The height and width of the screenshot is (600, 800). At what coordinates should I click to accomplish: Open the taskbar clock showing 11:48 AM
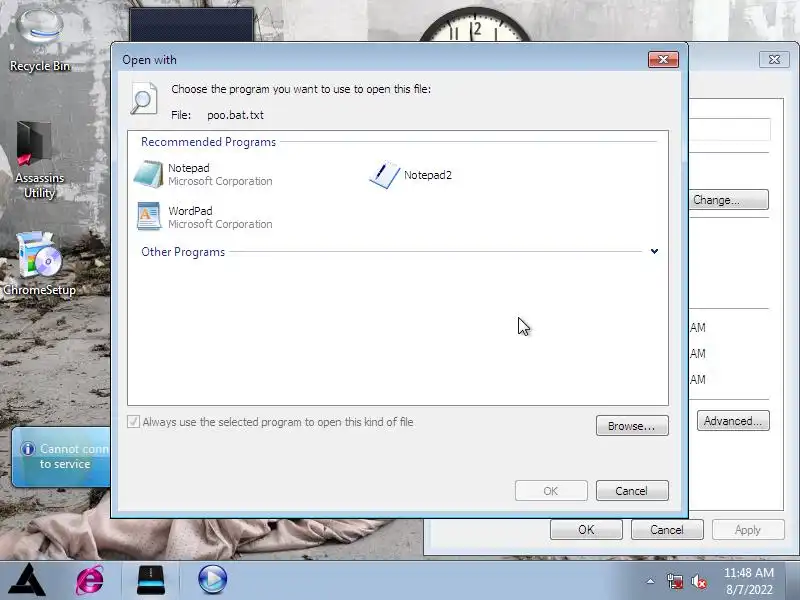click(749, 581)
